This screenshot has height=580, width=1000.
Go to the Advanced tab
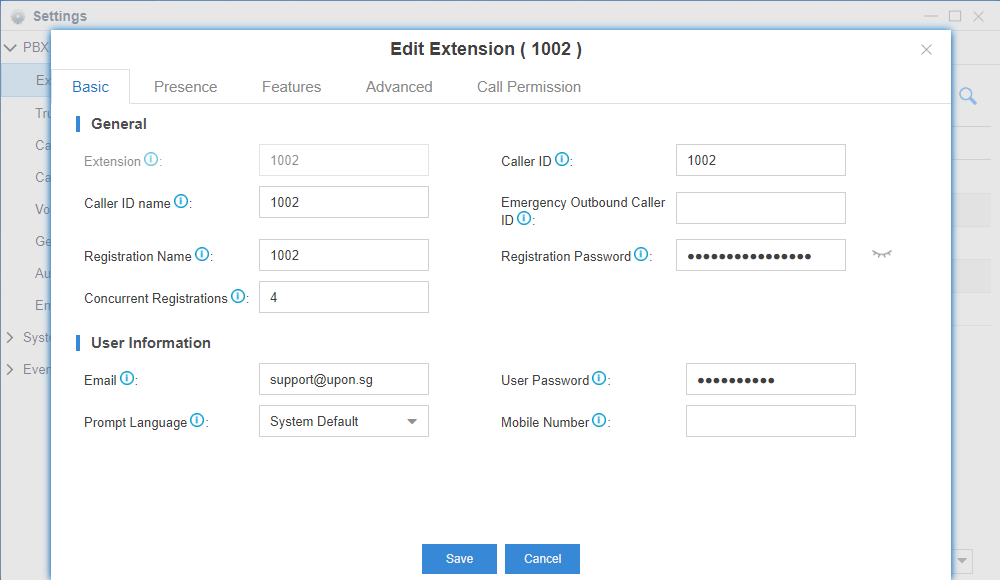[399, 87]
